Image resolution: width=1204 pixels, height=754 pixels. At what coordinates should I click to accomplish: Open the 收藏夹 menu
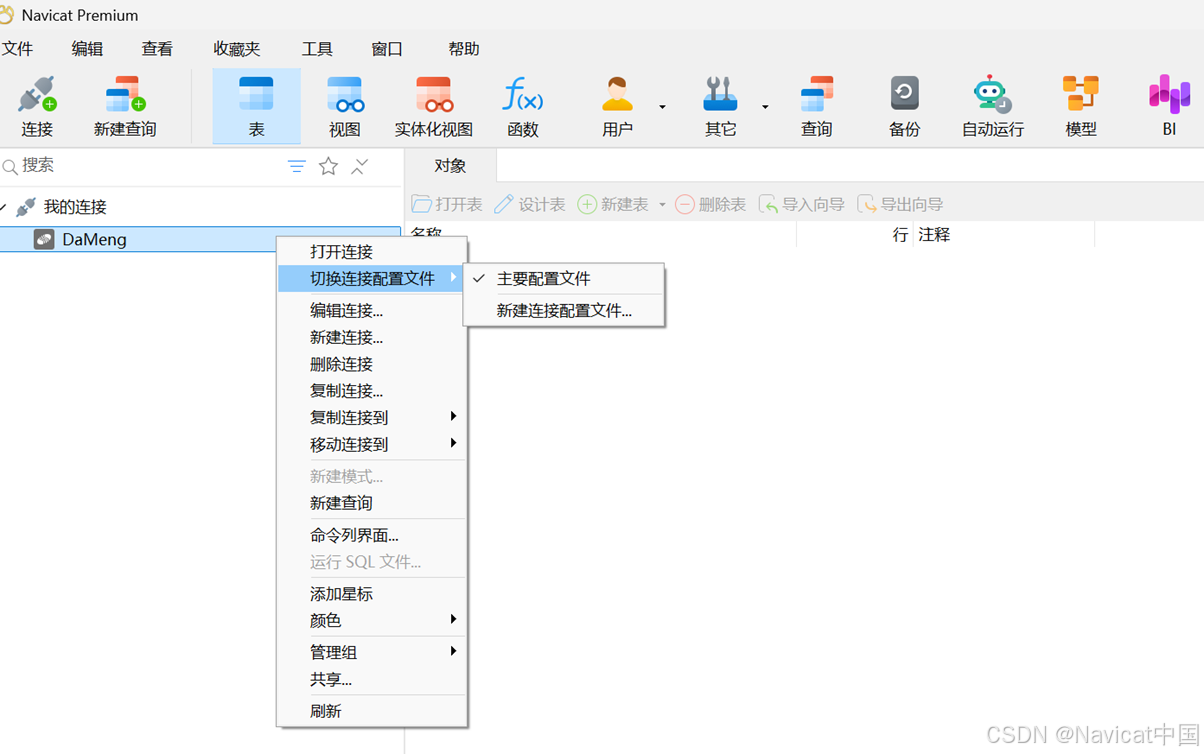click(237, 49)
